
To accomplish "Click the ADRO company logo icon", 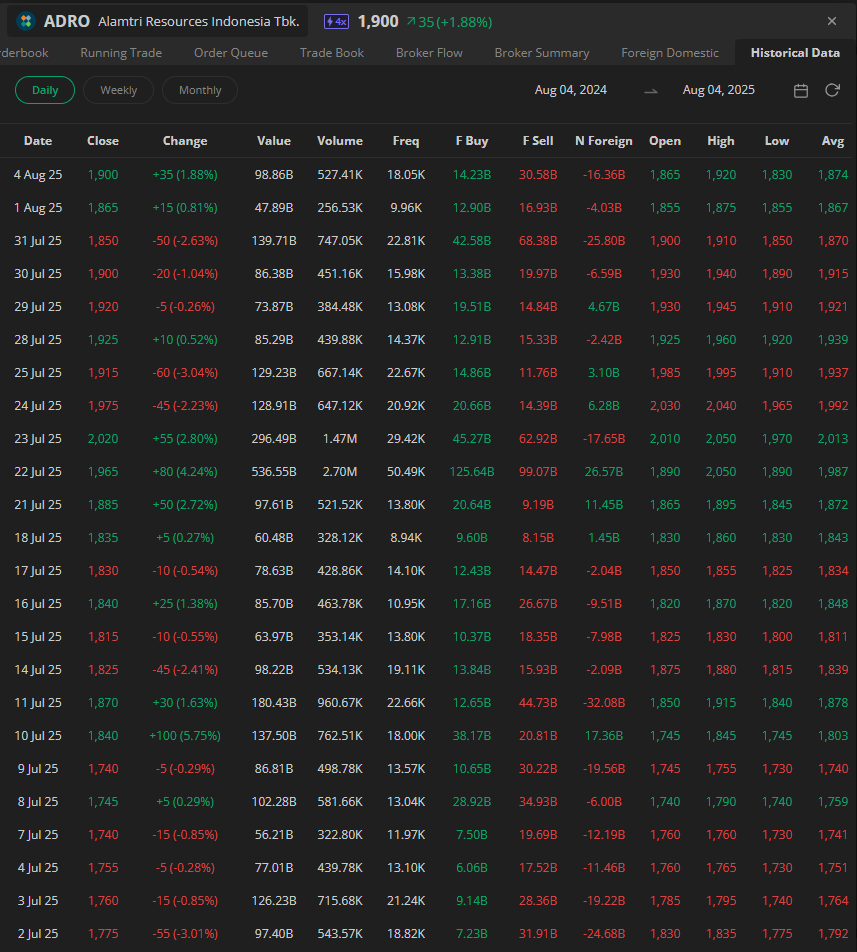I will pyautogui.click(x=25, y=21).
